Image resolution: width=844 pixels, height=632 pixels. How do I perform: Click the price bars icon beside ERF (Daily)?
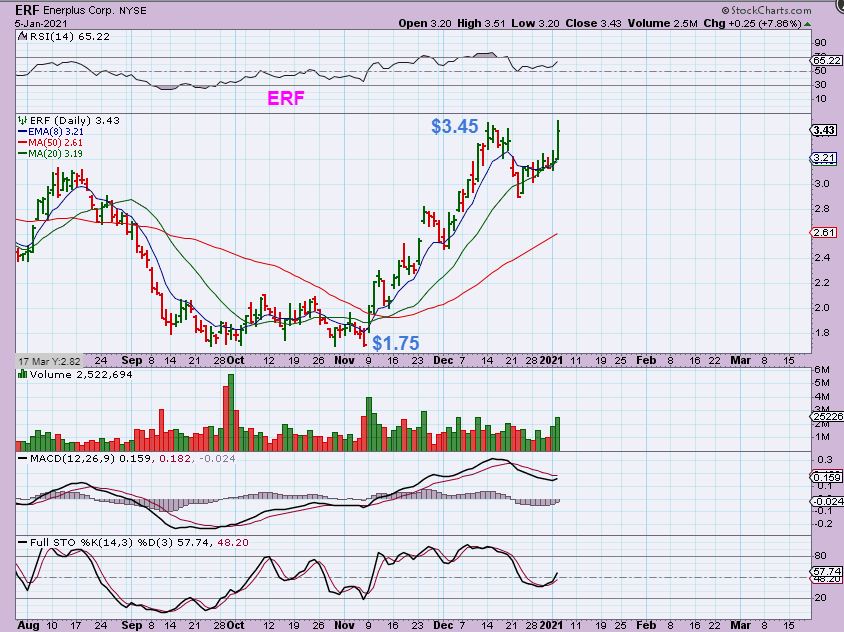23,120
